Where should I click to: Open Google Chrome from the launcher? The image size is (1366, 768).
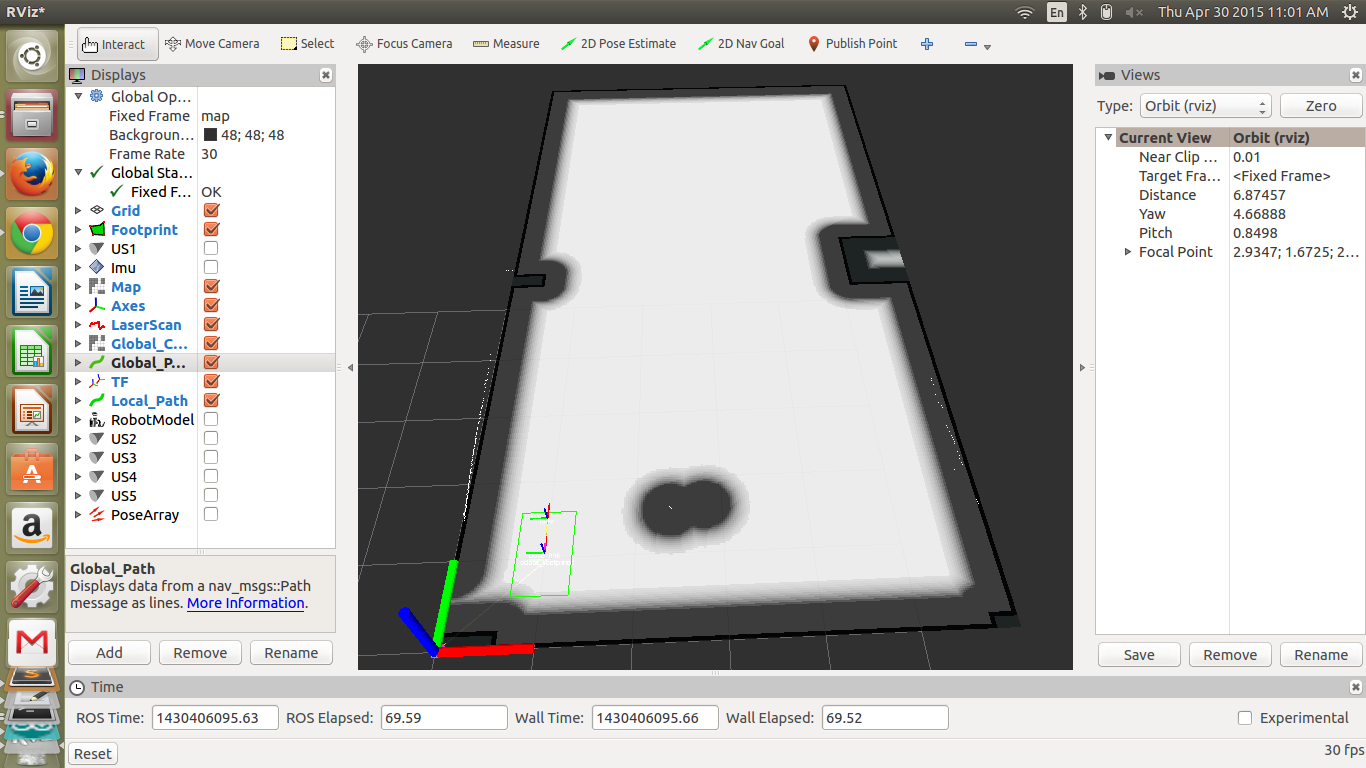(32, 233)
